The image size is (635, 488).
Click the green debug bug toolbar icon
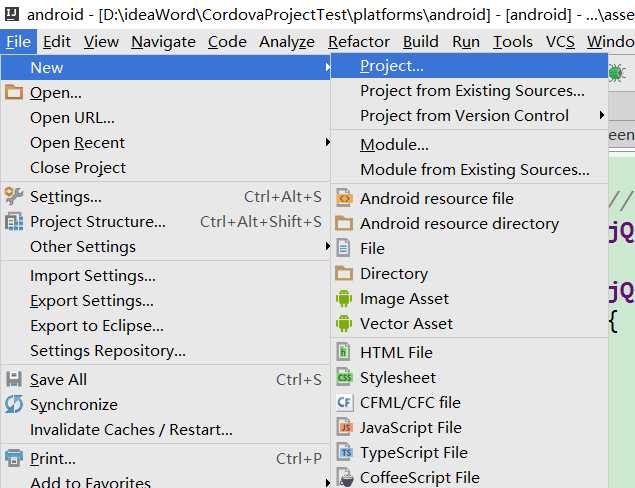click(617, 73)
